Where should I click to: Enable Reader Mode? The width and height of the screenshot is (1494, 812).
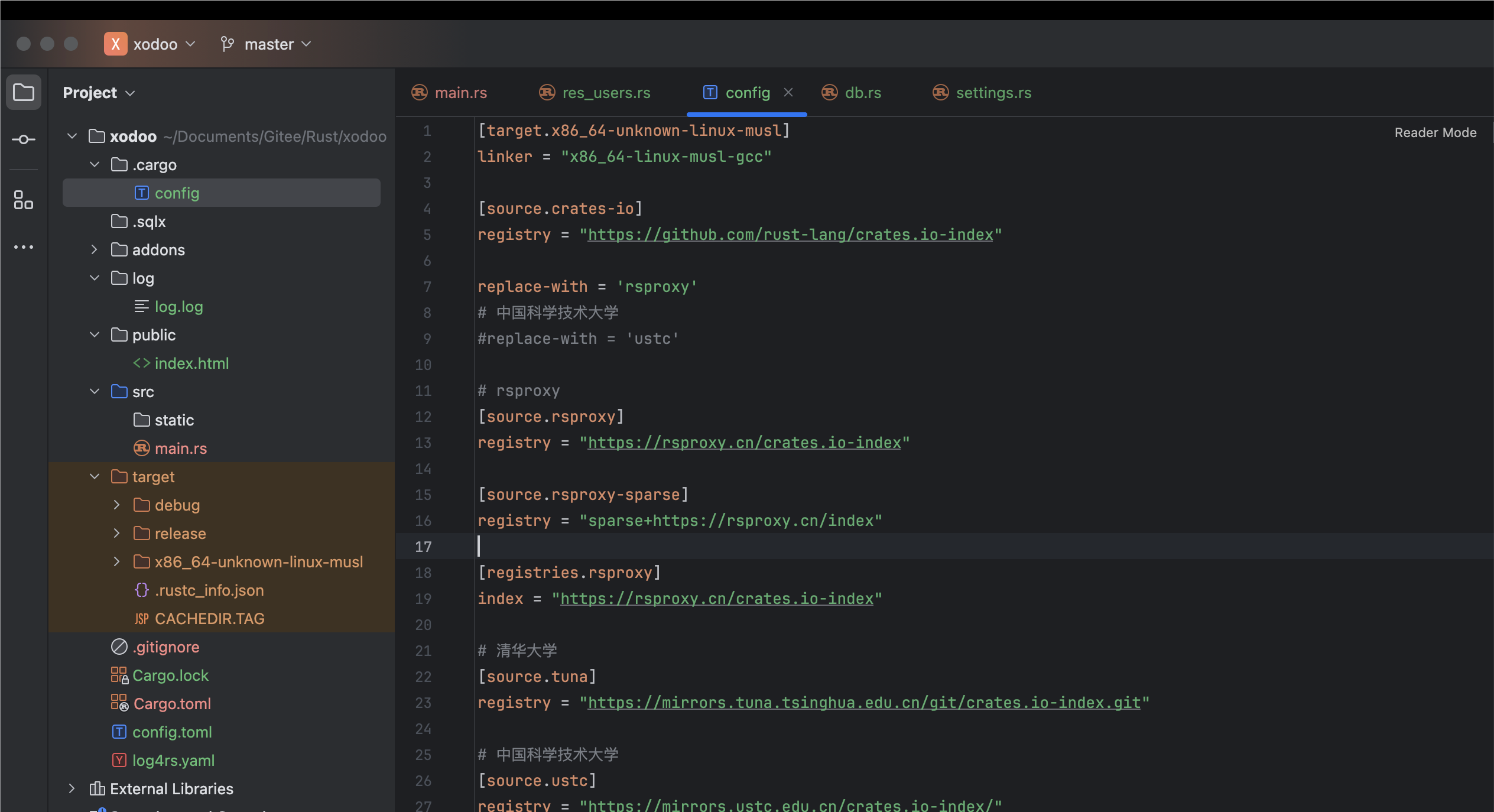pyautogui.click(x=1435, y=132)
